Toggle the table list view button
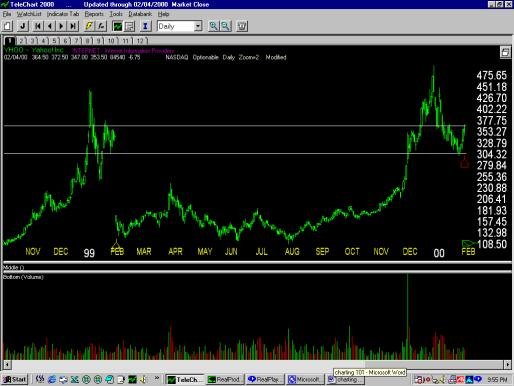 pyautogui.click(x=129, y=26)
